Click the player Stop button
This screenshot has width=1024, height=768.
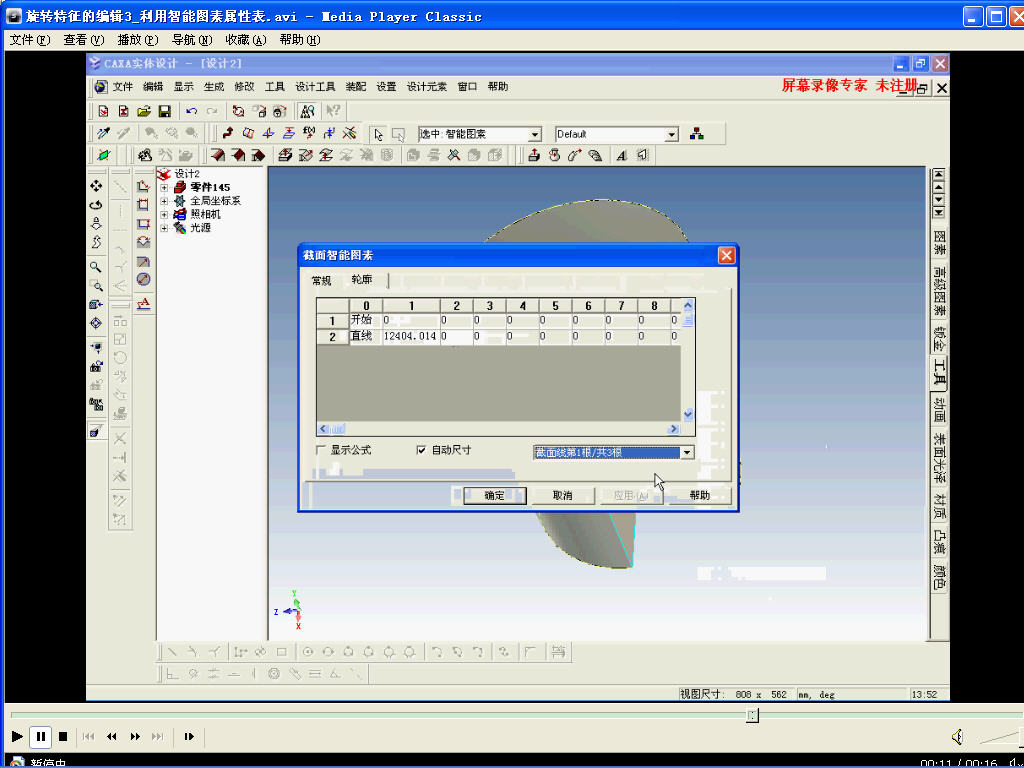tap(63, 737)
